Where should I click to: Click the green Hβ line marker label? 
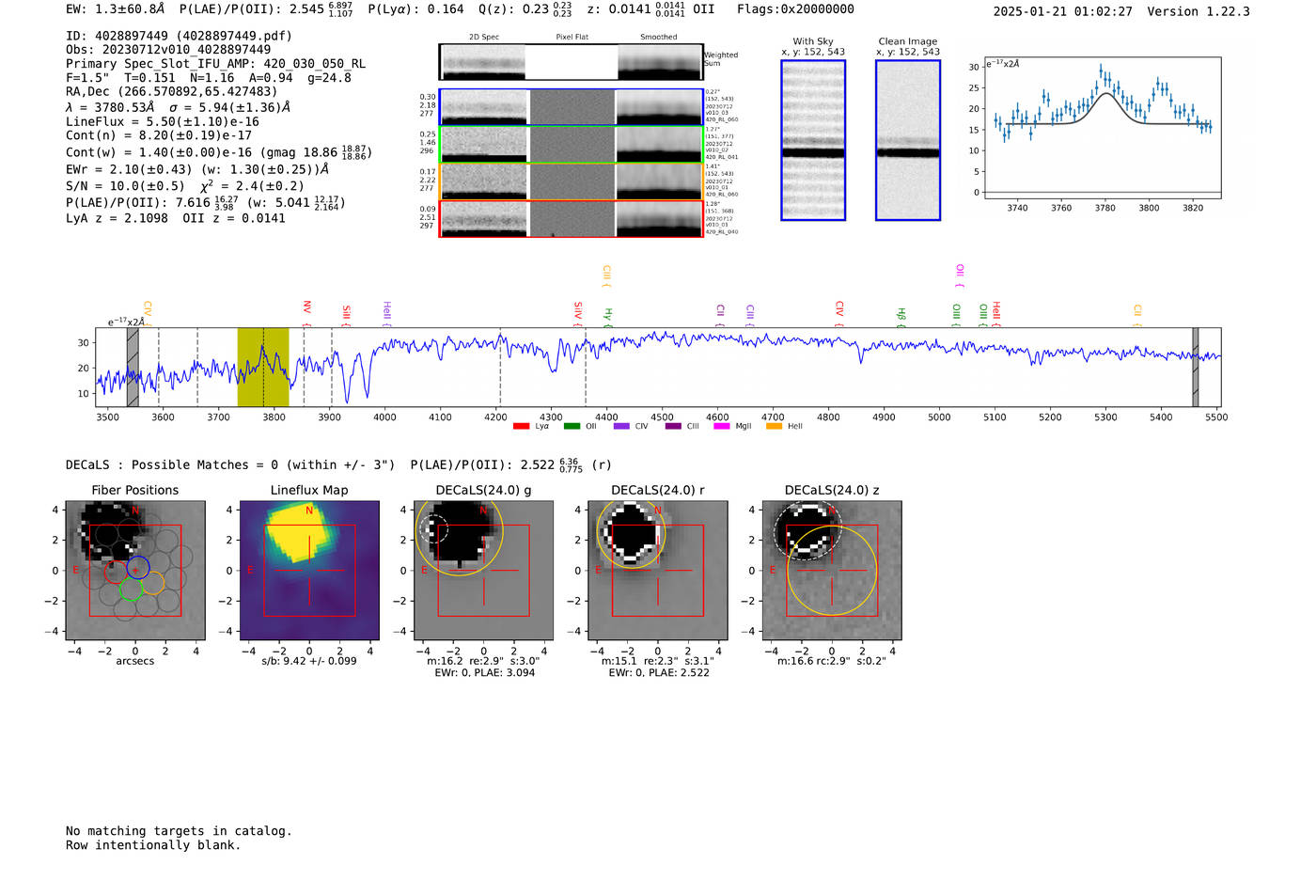click(x=901, y=317)
